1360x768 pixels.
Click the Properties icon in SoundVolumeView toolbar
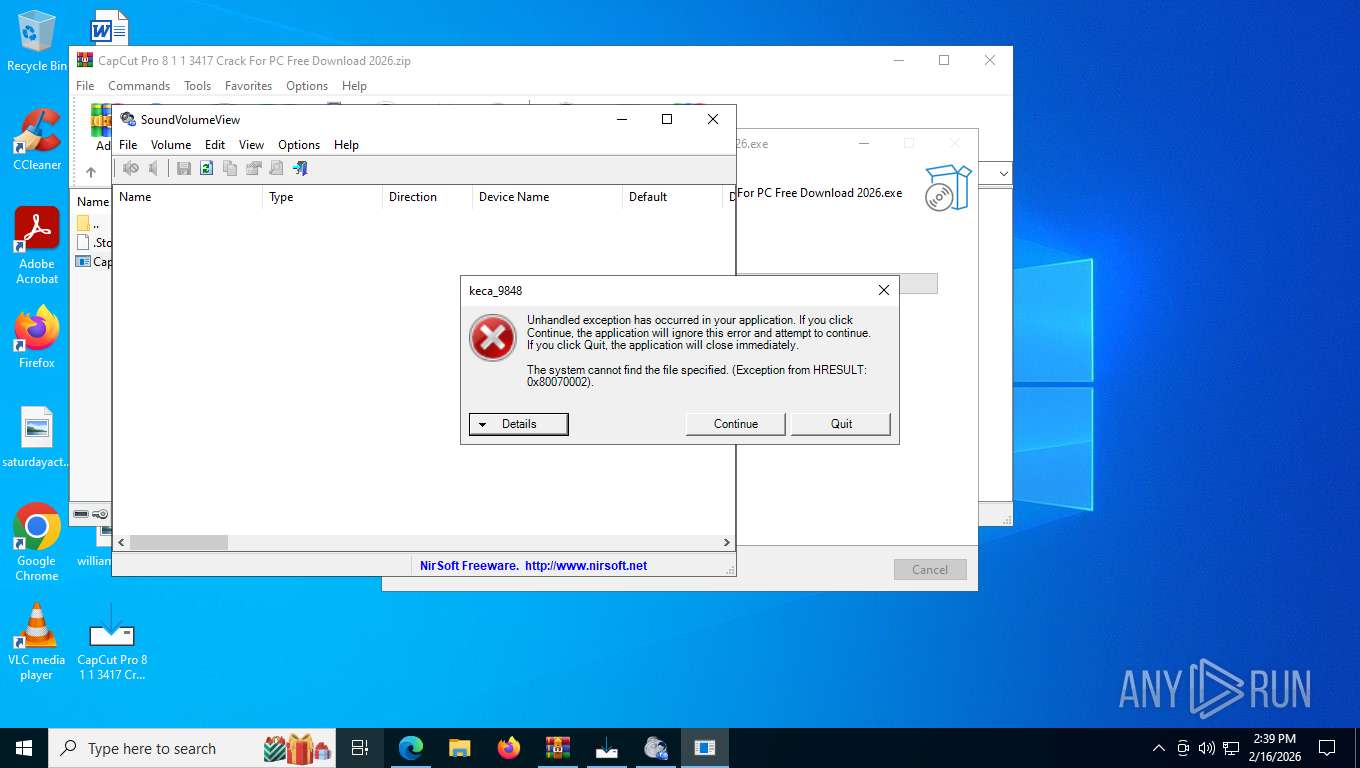pos(253,169)
